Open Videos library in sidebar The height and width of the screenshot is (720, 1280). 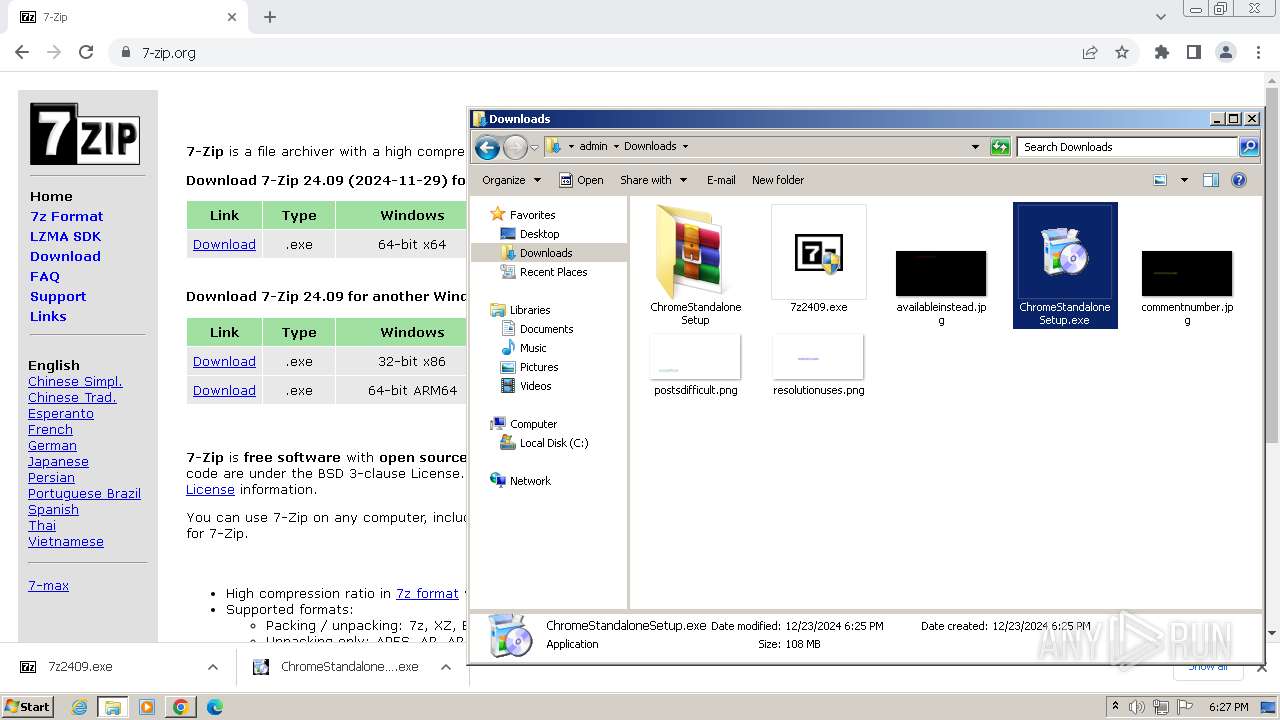click(526, 386)
